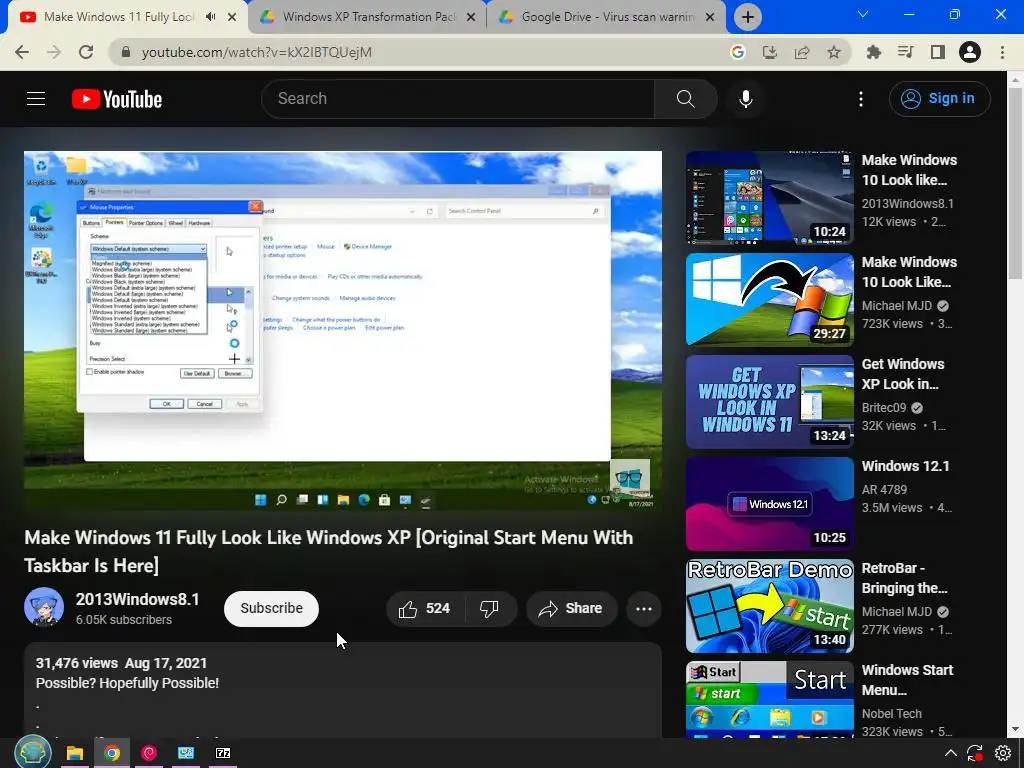The image size is (1024, 768).
Task: Go back using browser back arrow
Action: [x=22, y=52]
